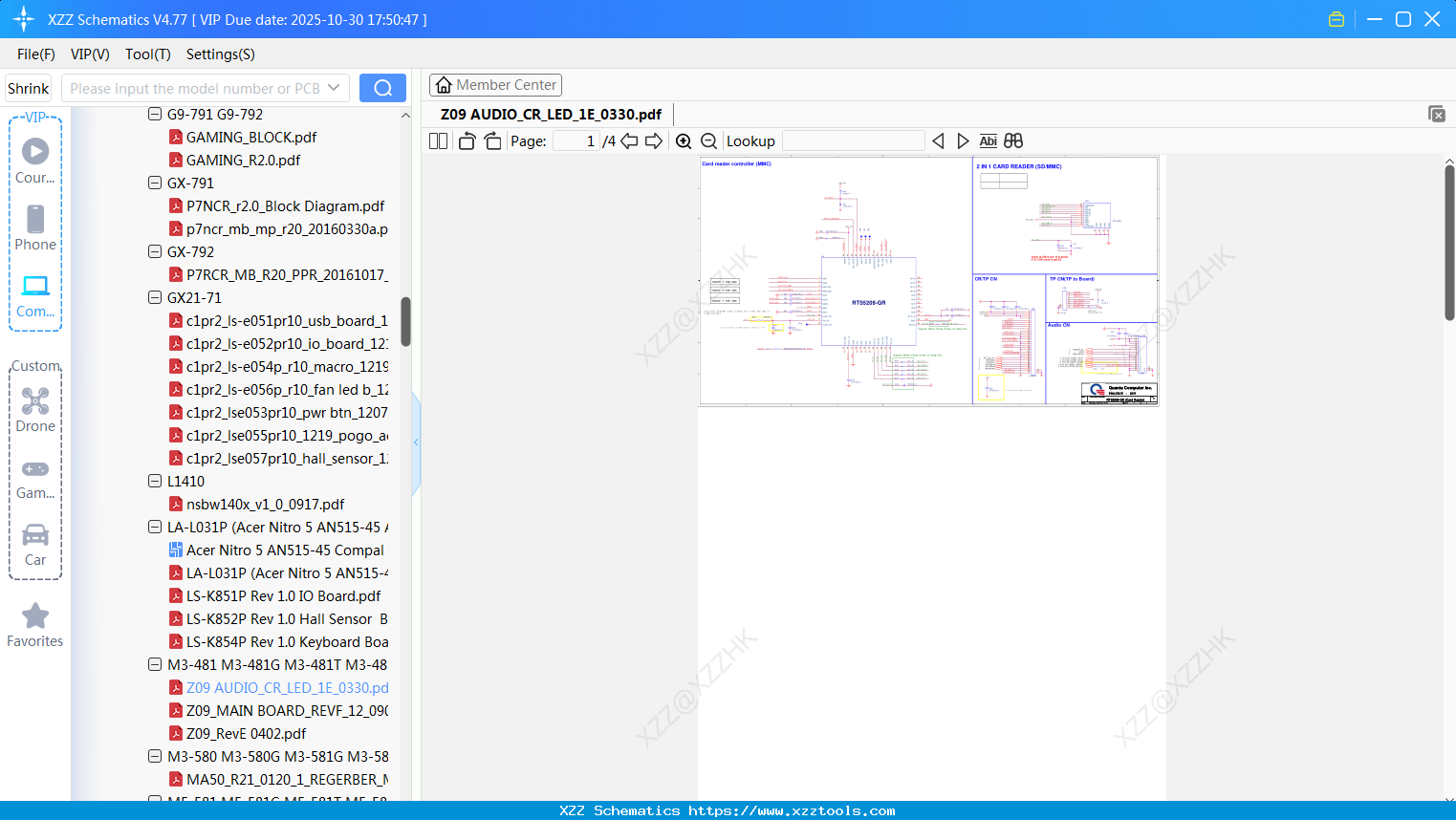The height and width of the screenshot is (820, 1456).
Task: Open LS-K852P Rev 1.0 Hall Sensor file
Action: [287, 618]
